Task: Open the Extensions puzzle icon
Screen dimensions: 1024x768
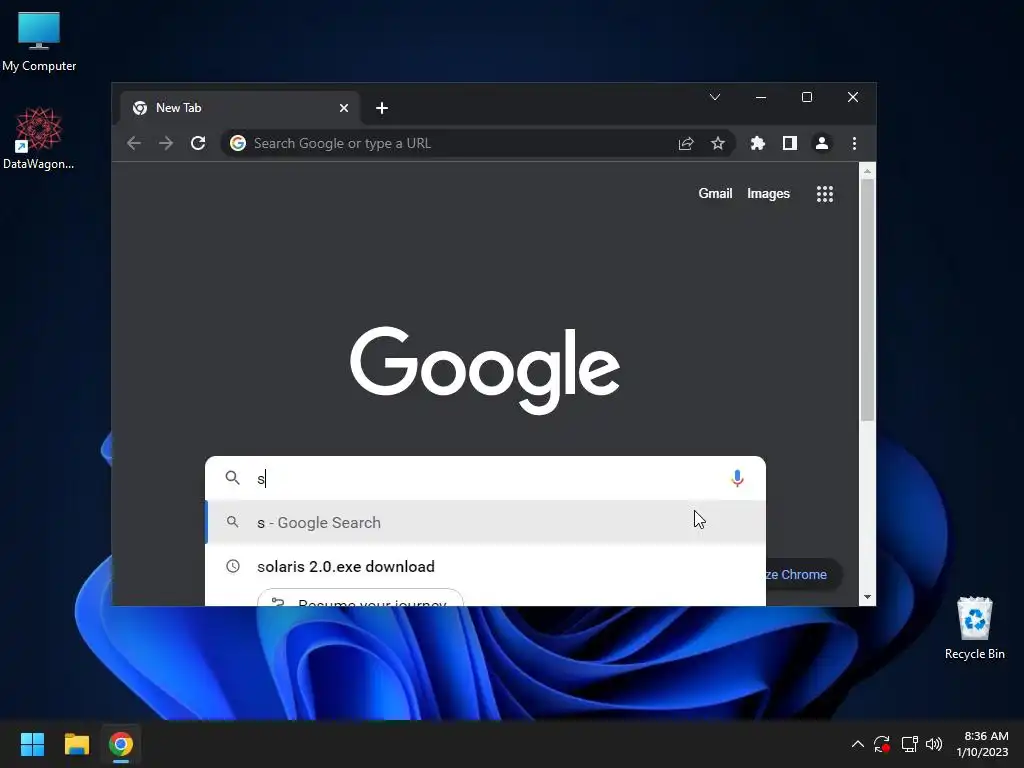Action: coord(758,143)
